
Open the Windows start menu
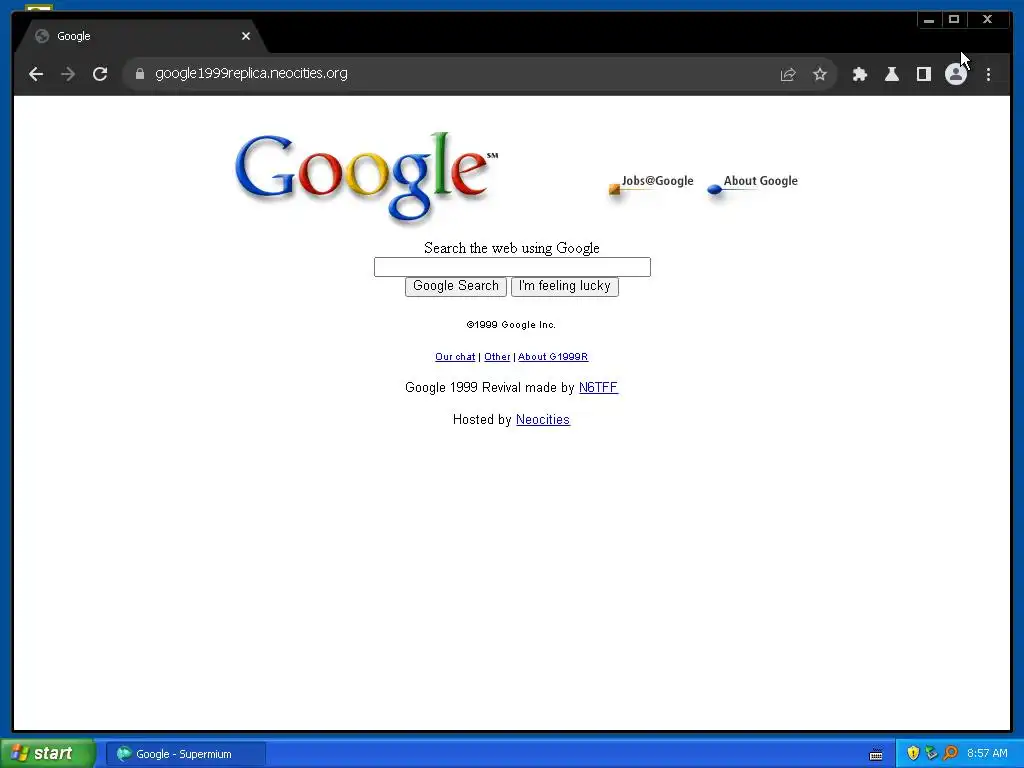[47, 754]
